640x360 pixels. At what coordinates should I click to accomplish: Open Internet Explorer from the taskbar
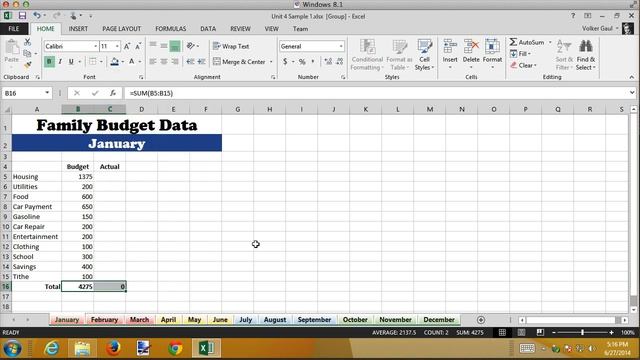pos(51,348)
